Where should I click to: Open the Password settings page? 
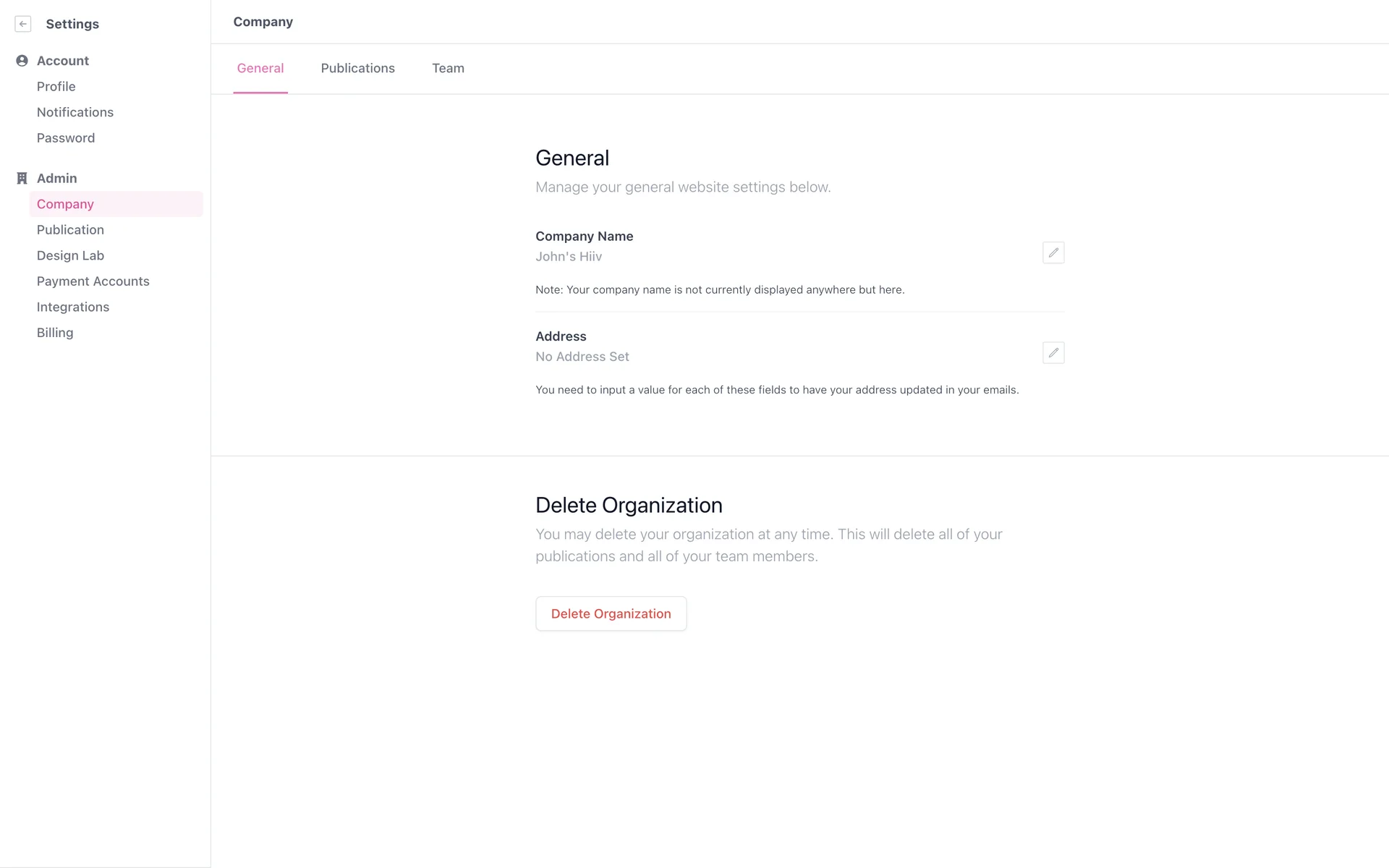click(x=66, y=138)
